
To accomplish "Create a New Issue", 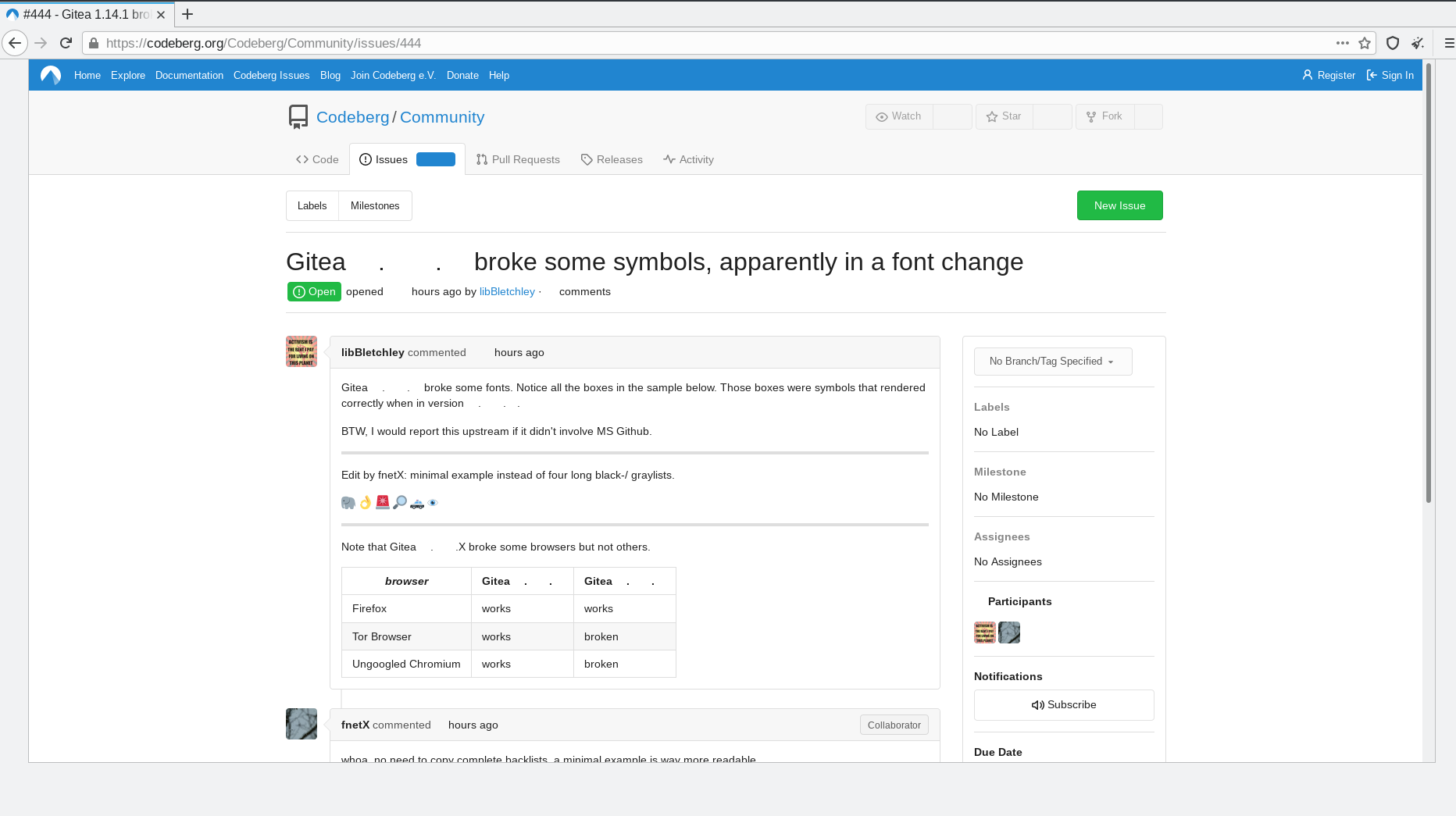I will point(1119,205).
